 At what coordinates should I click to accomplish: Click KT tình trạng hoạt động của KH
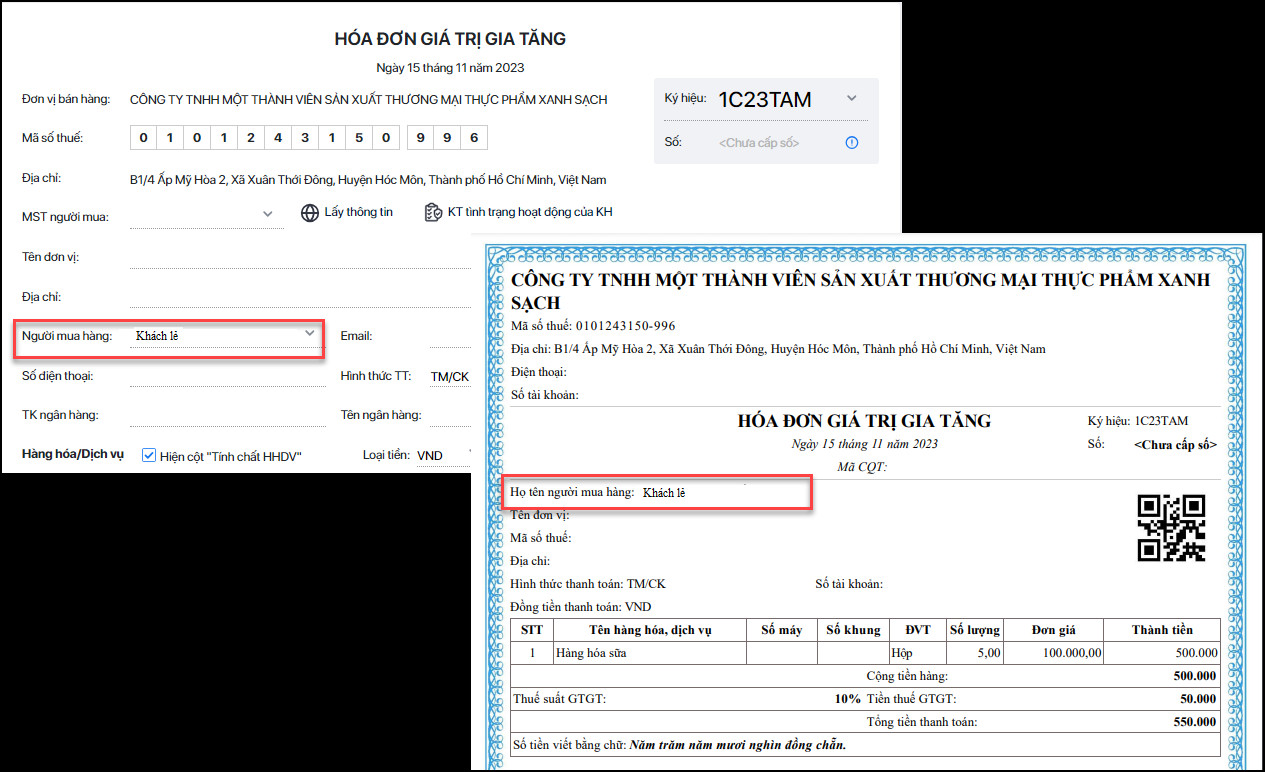click(528, 211)
